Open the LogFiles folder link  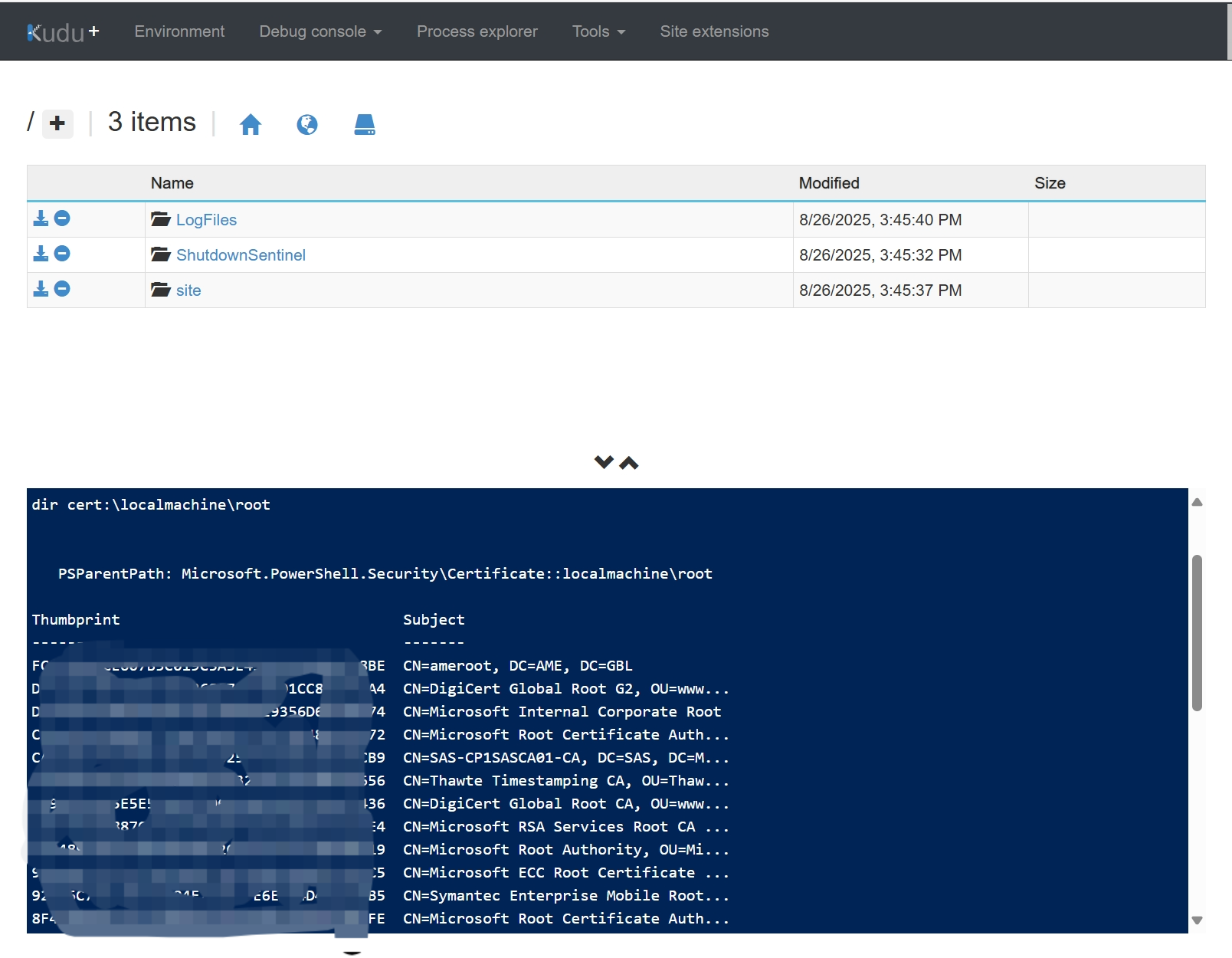(x=206, y=219)
